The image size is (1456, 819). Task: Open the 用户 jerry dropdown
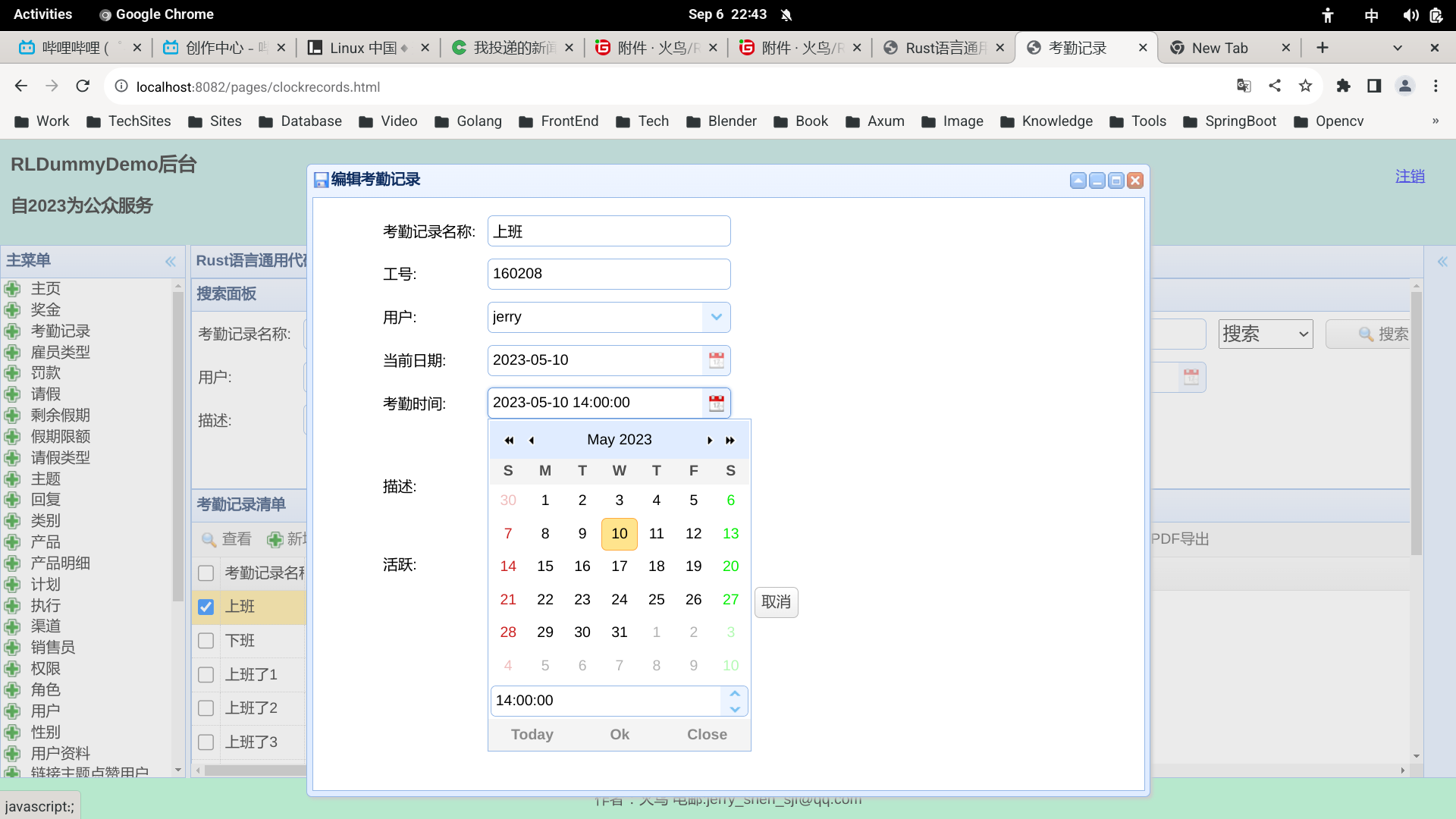pos(715,317)
